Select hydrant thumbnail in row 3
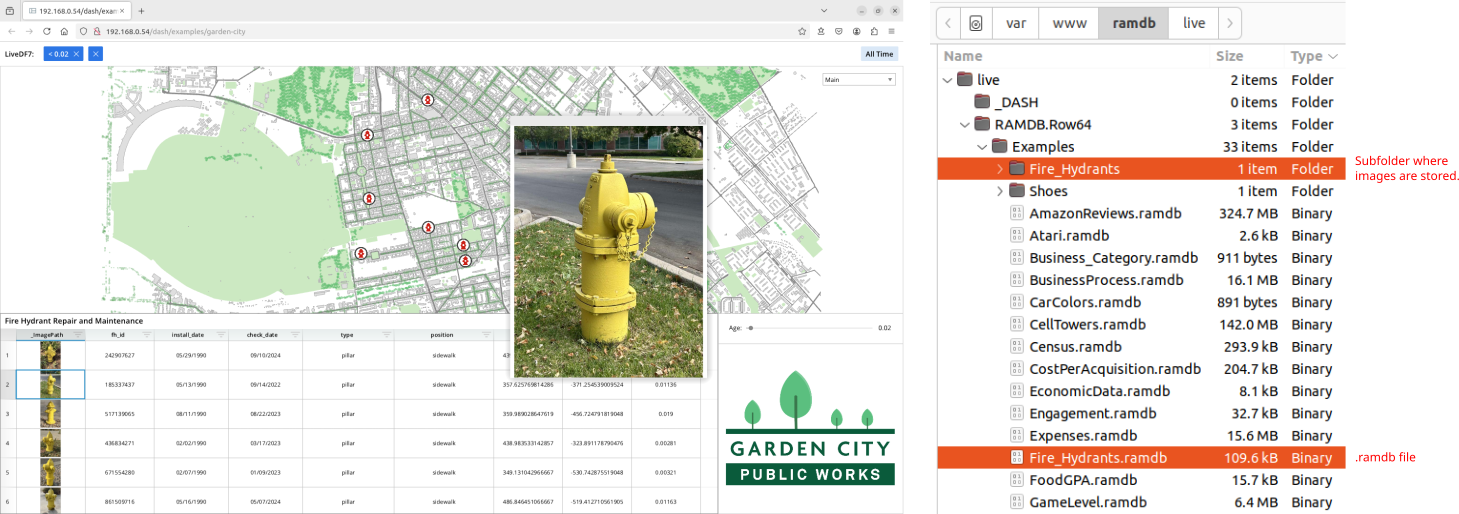This screenshot has height=514, width=1459. coord(50,413)
